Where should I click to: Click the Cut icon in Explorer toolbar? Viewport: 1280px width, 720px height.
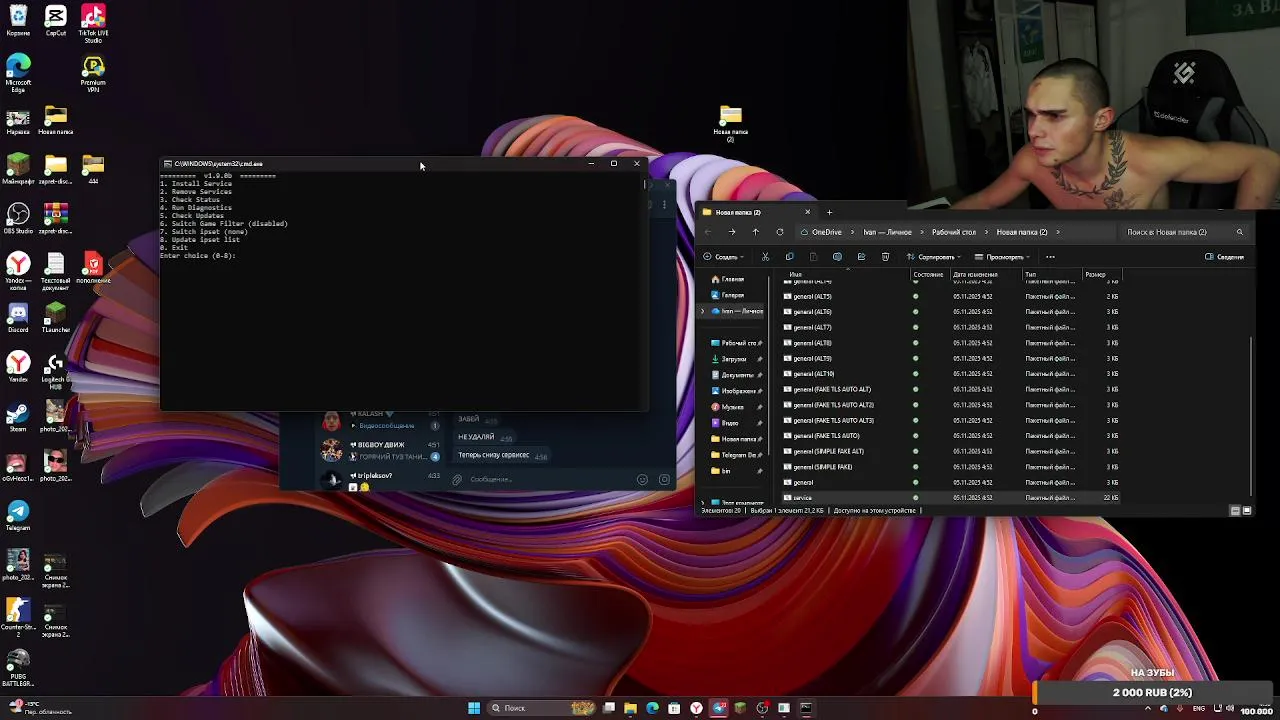tap(765, 257)
